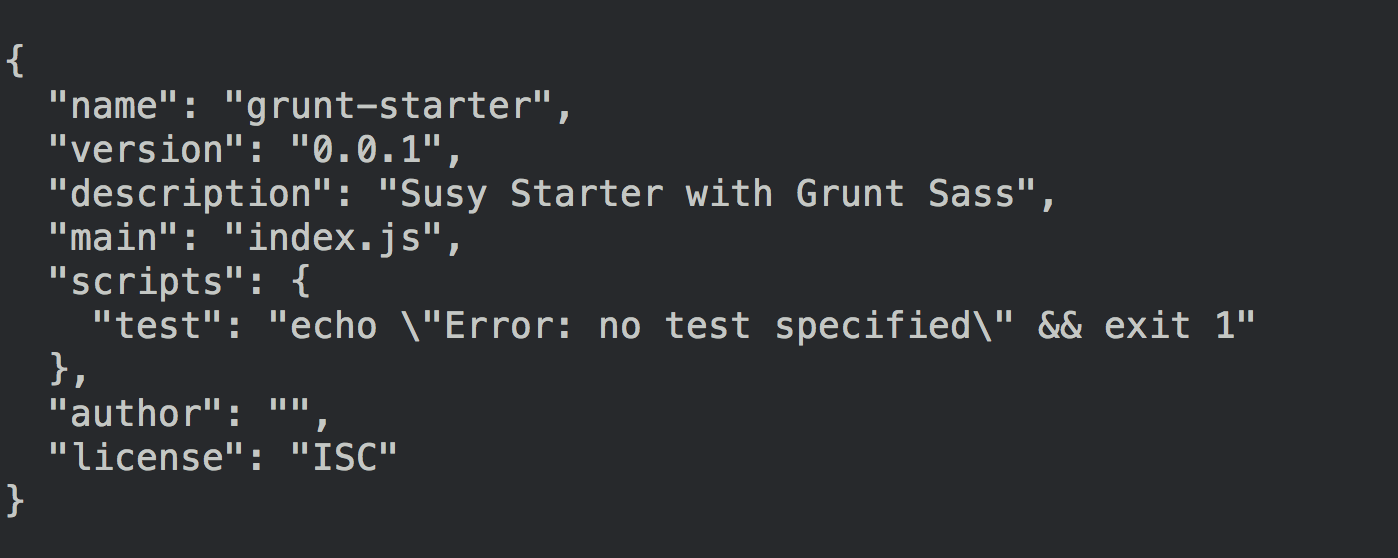Click the "grunt-starter" value string
Image resolution: width=1398 pixels, height=558 pixels.
point(398,106)
